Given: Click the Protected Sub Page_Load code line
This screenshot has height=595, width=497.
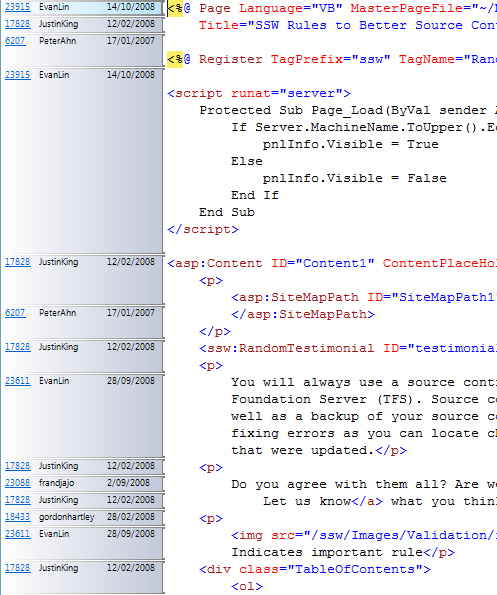Looking at the screenshot, I should 348,110.
